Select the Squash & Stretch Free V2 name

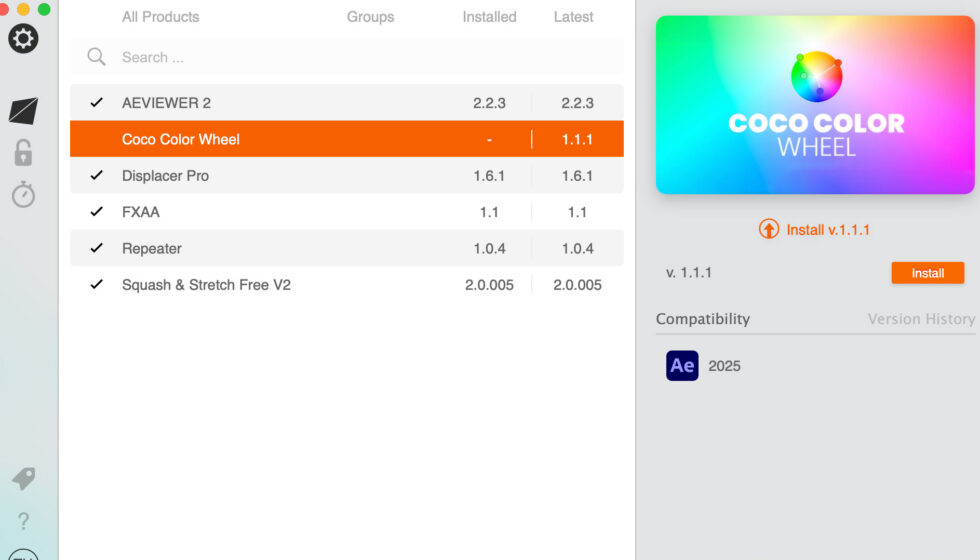click(206, 285)
